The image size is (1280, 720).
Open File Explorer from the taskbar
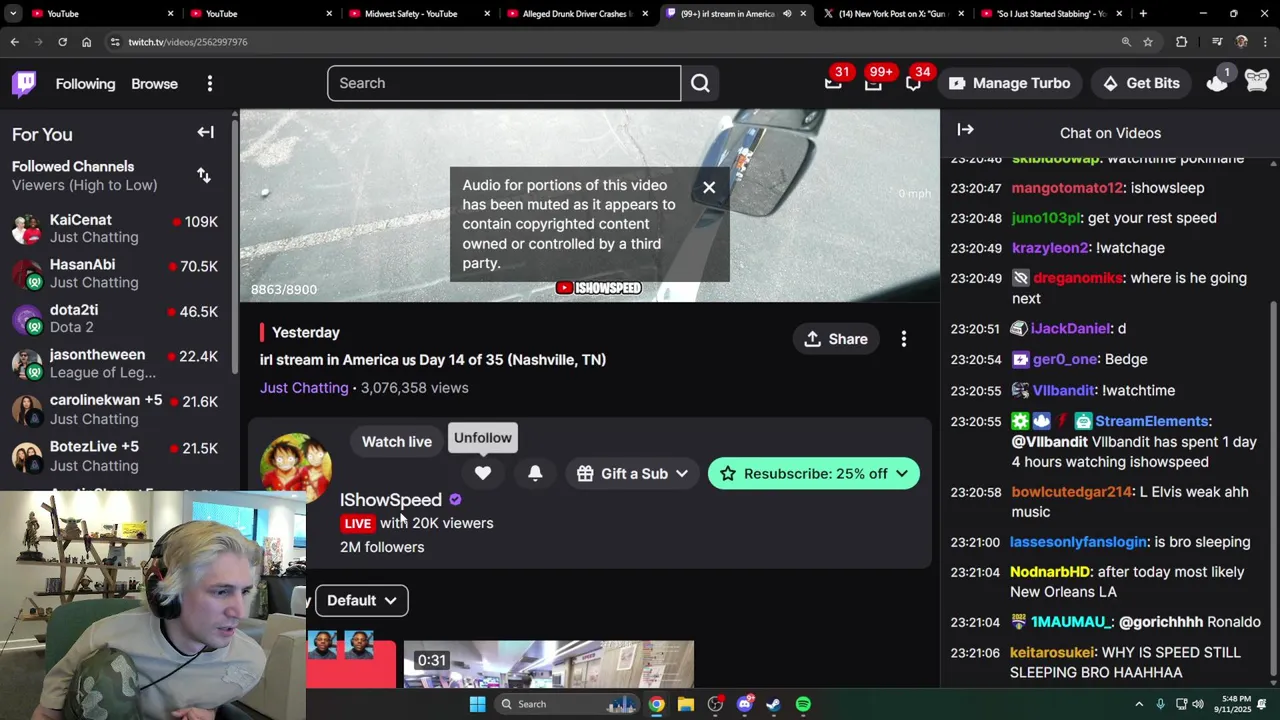click(x=685, y=704)
